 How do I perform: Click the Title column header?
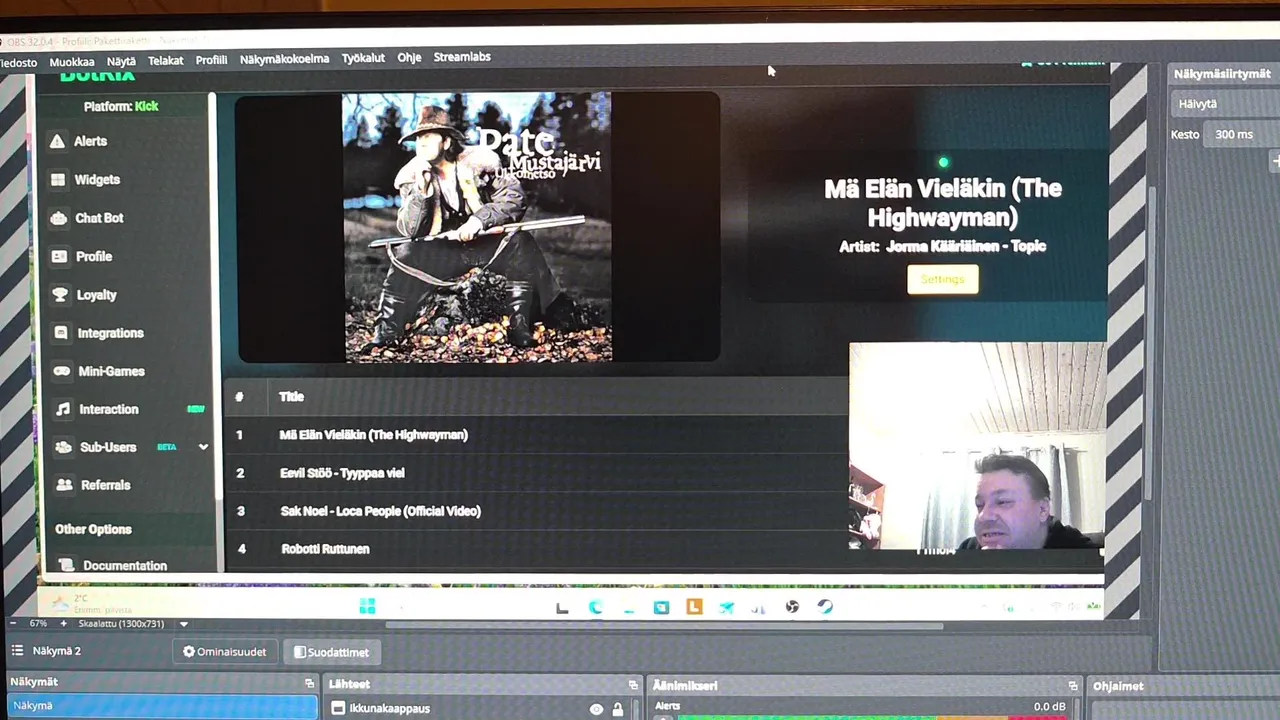291,397
